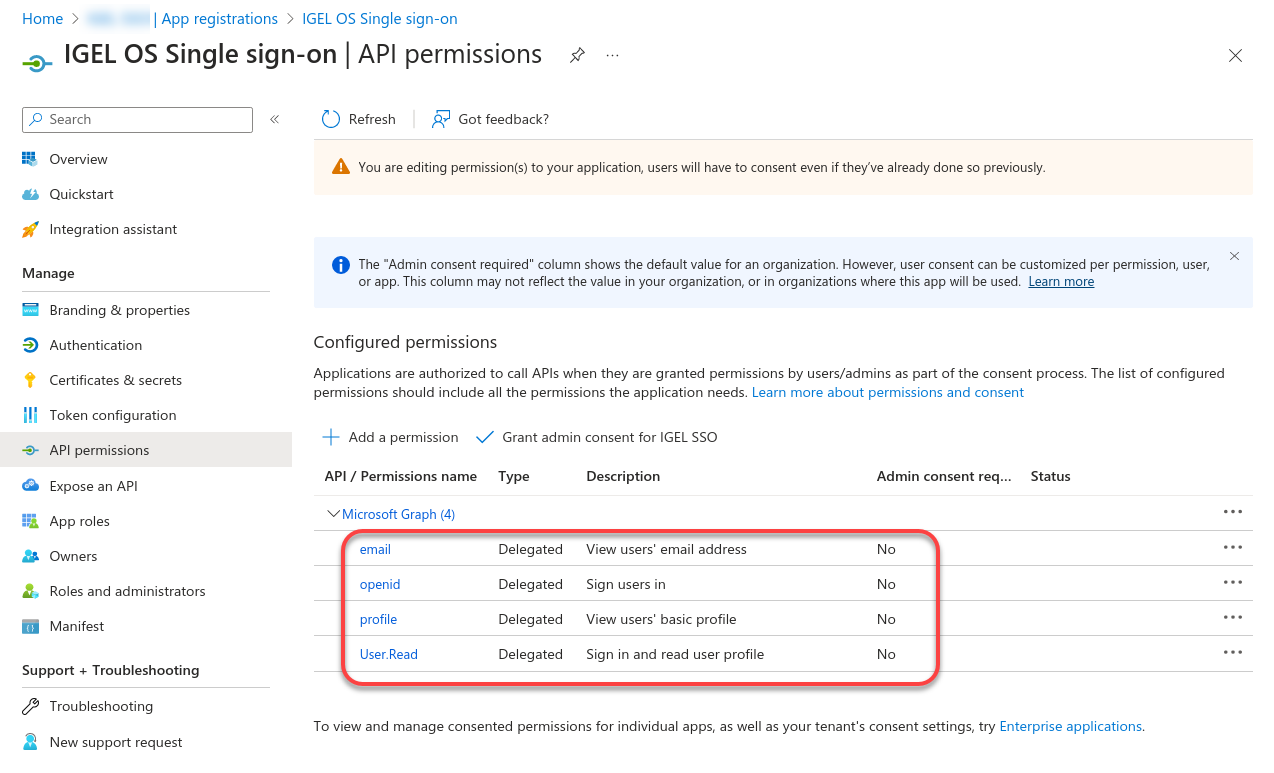Click the openid permission link
Screen dimensions: 1274x773
380,584
